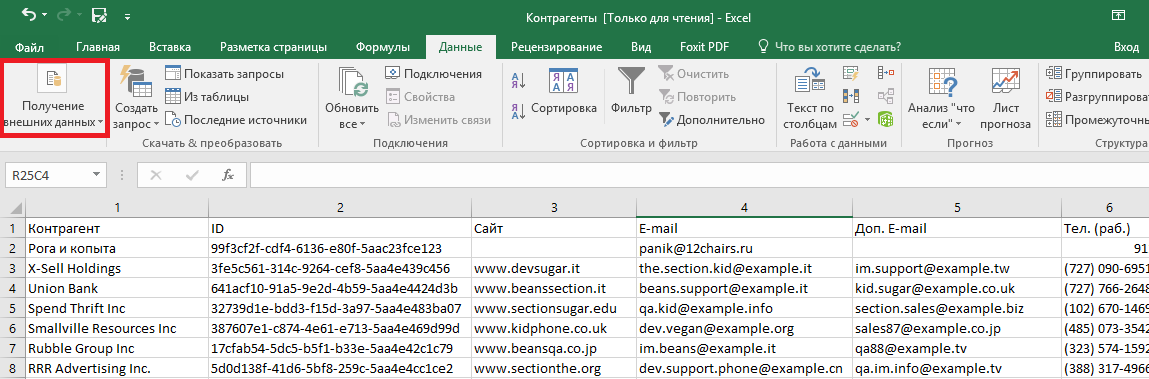Click the Группировать command
1149x379 pixels.
click(1094, 73)
